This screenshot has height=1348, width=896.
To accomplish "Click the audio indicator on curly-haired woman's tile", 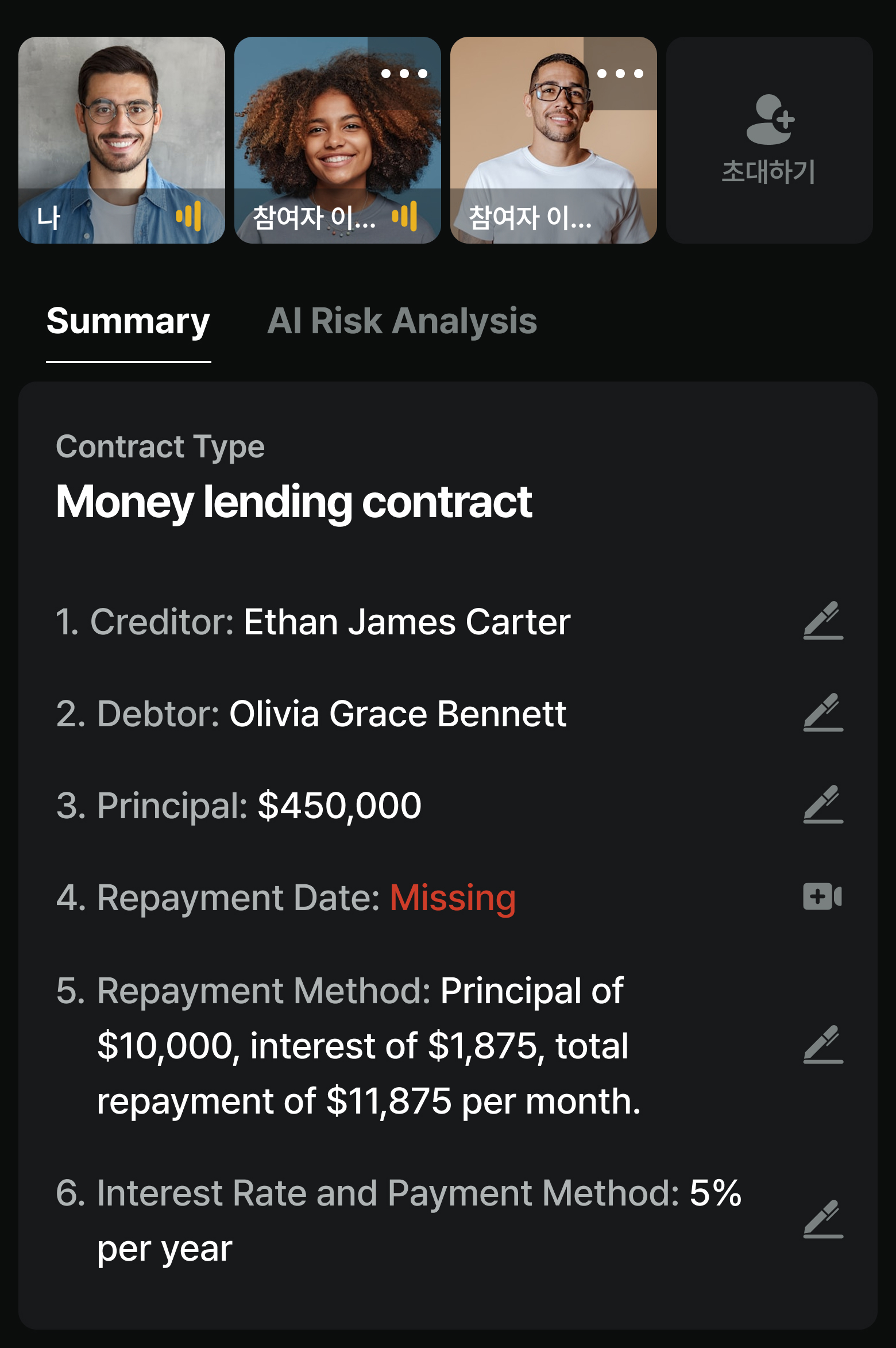I will click(405, 216).
